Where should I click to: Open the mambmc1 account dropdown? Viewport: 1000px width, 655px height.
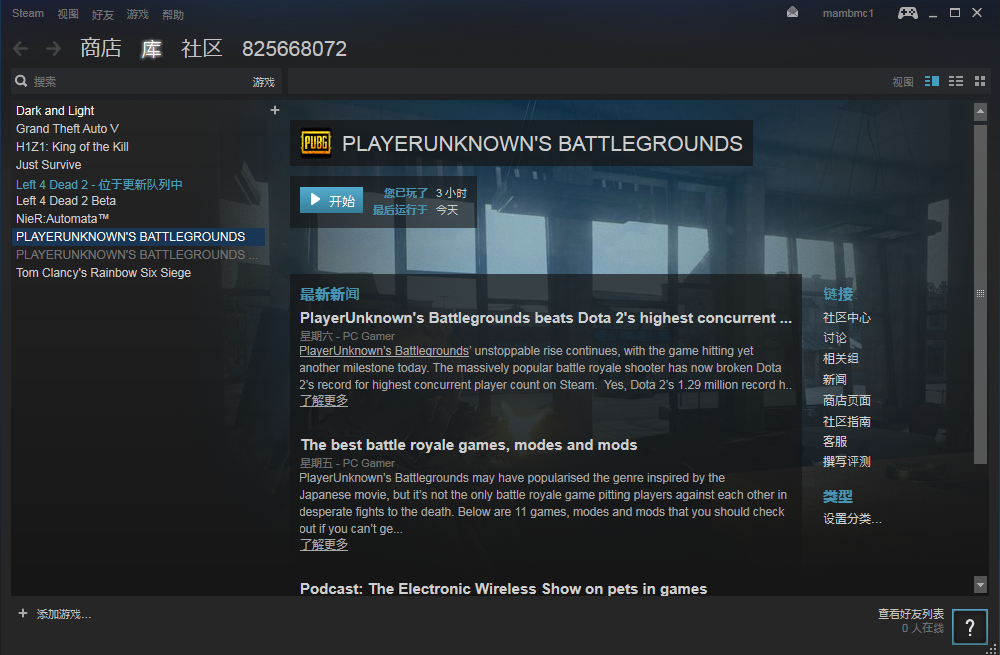tap(848, 13)
